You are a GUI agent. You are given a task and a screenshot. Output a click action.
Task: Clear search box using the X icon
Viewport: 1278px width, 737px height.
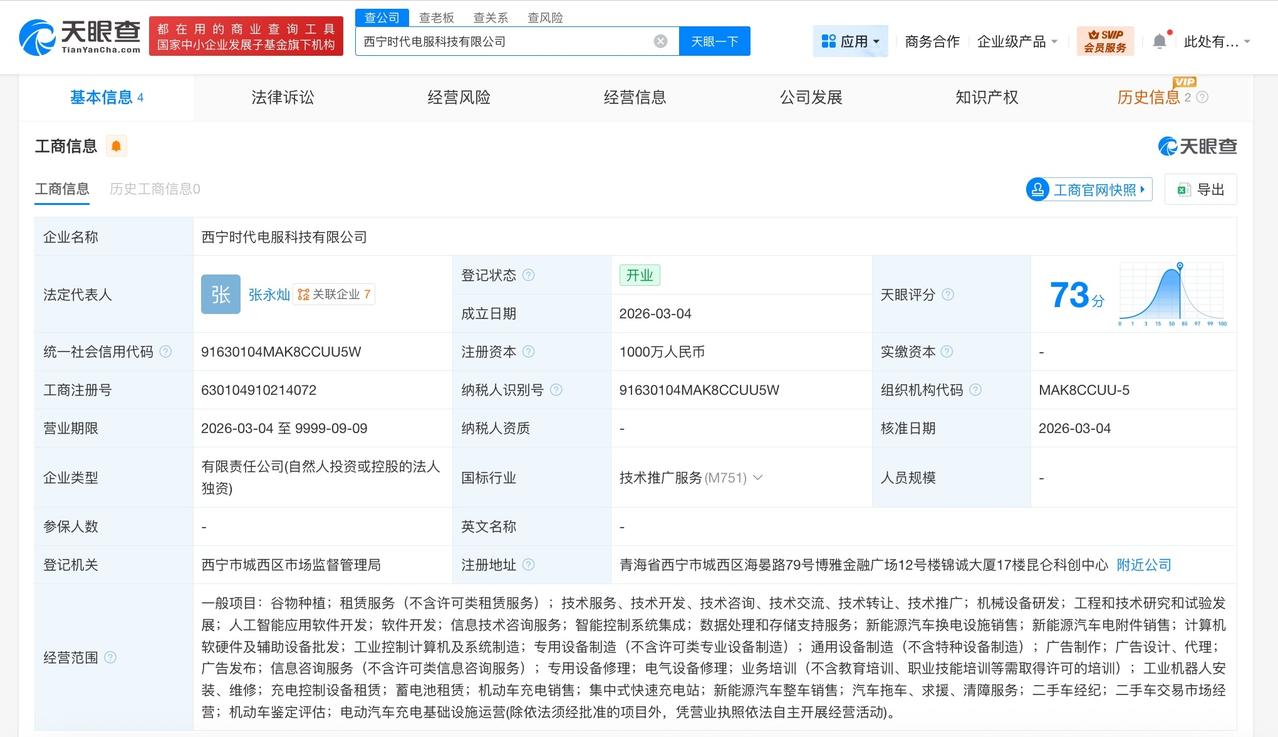click(x=659, y=41)
